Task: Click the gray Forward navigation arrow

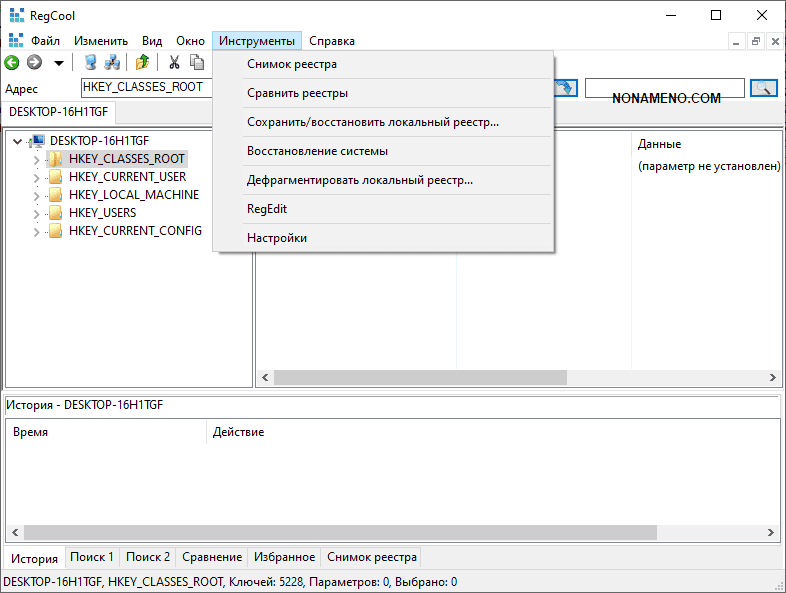Action: click(34, 62)
